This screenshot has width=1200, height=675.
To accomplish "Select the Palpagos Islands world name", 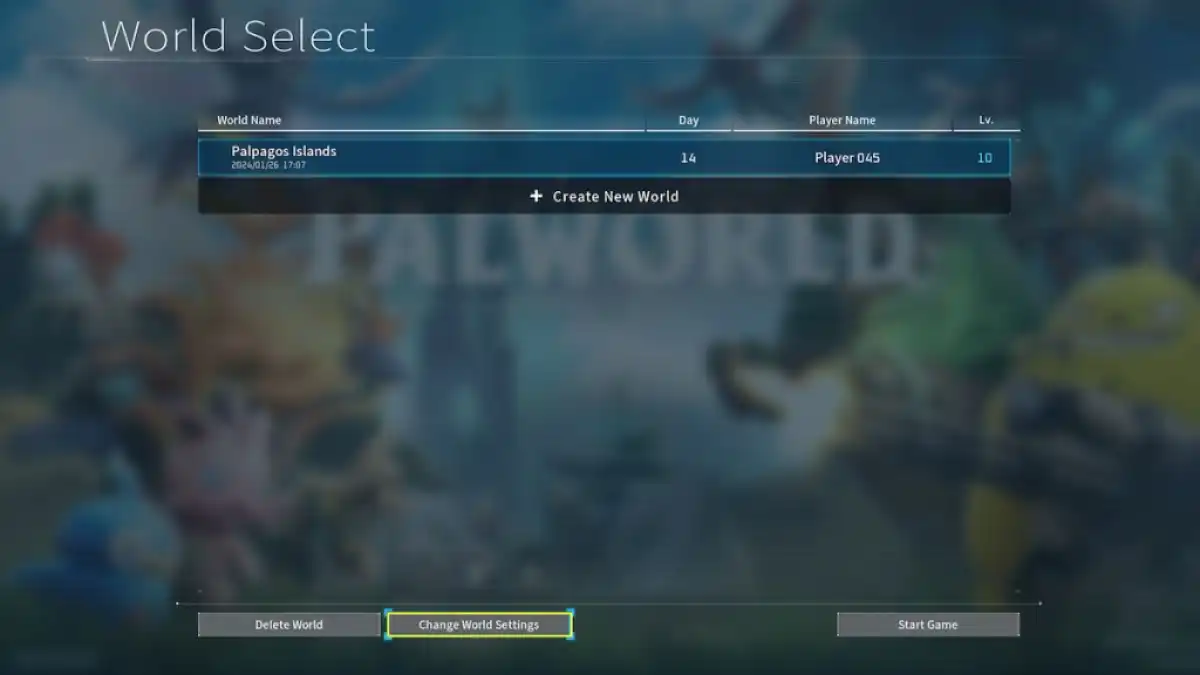I will coord(284,151).
